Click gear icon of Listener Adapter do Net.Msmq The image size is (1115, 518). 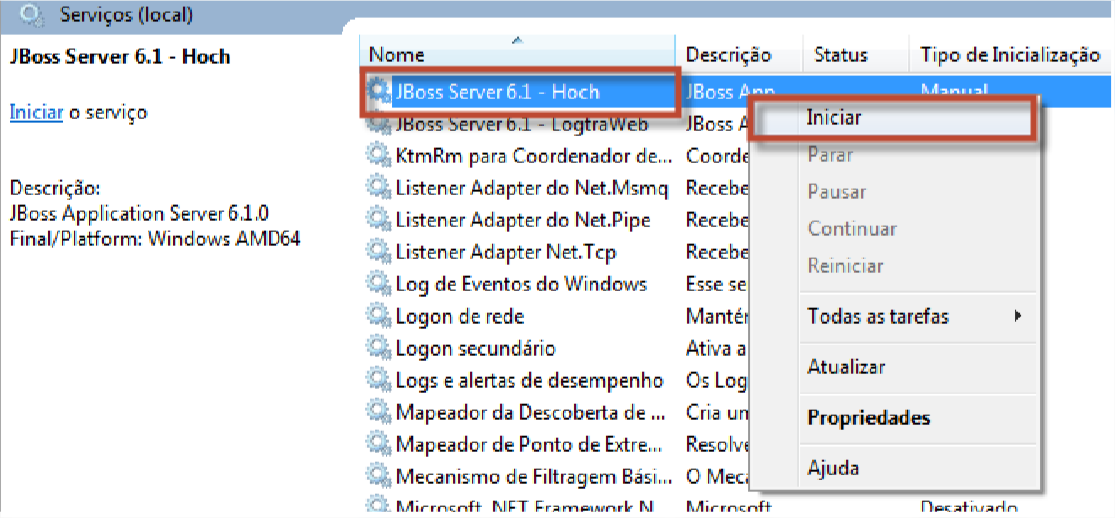pyautogui.click(x=378, y=189)
